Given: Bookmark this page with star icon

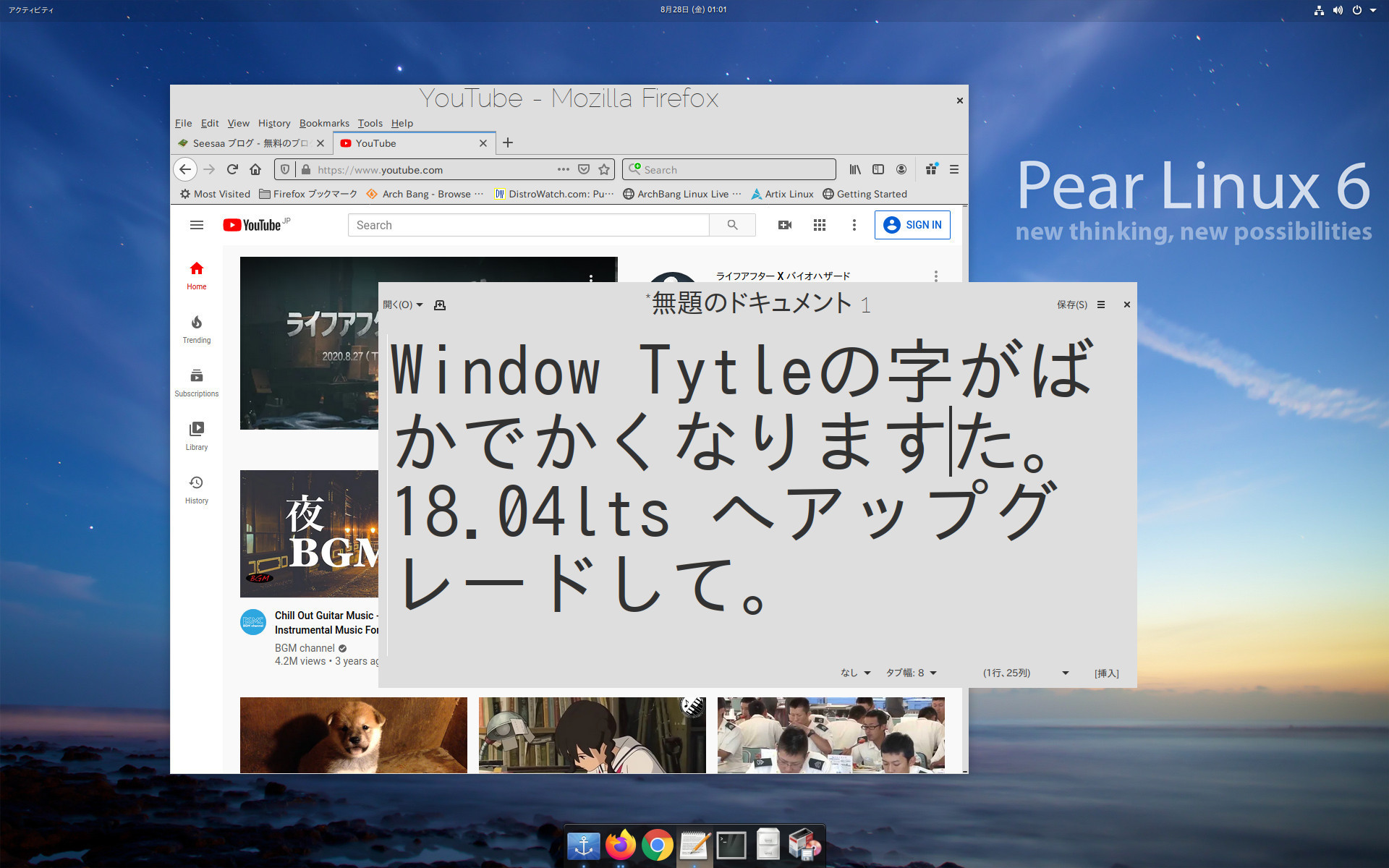Looking at the screenshot, I should click(604, 169).
